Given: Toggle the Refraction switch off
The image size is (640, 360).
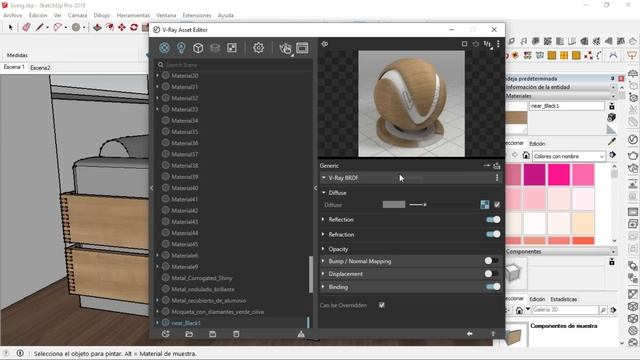Looking at the screenshot, I should pos(493,234).
